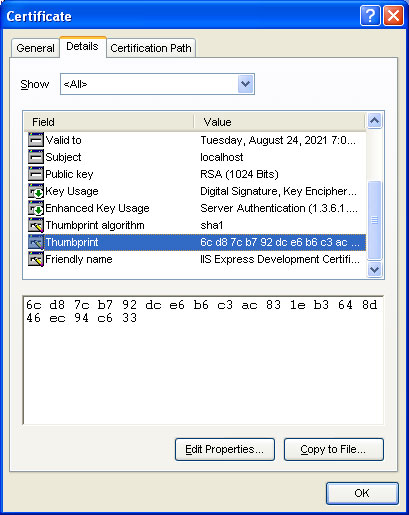
Task: Click the Enhanced Key Usage icon
Action: coord(36,208)
